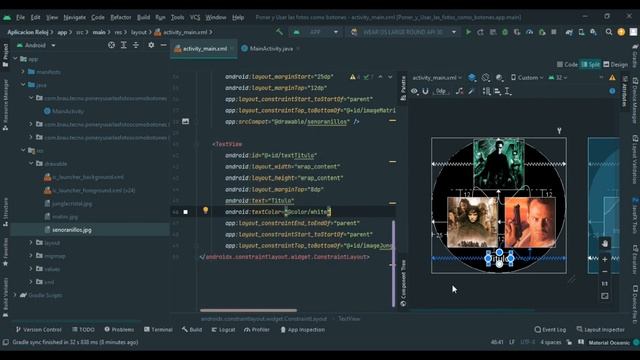Click the horizontal scrollbar in the code editor
This screenshot has width=640, height=360.
[248, 310]
